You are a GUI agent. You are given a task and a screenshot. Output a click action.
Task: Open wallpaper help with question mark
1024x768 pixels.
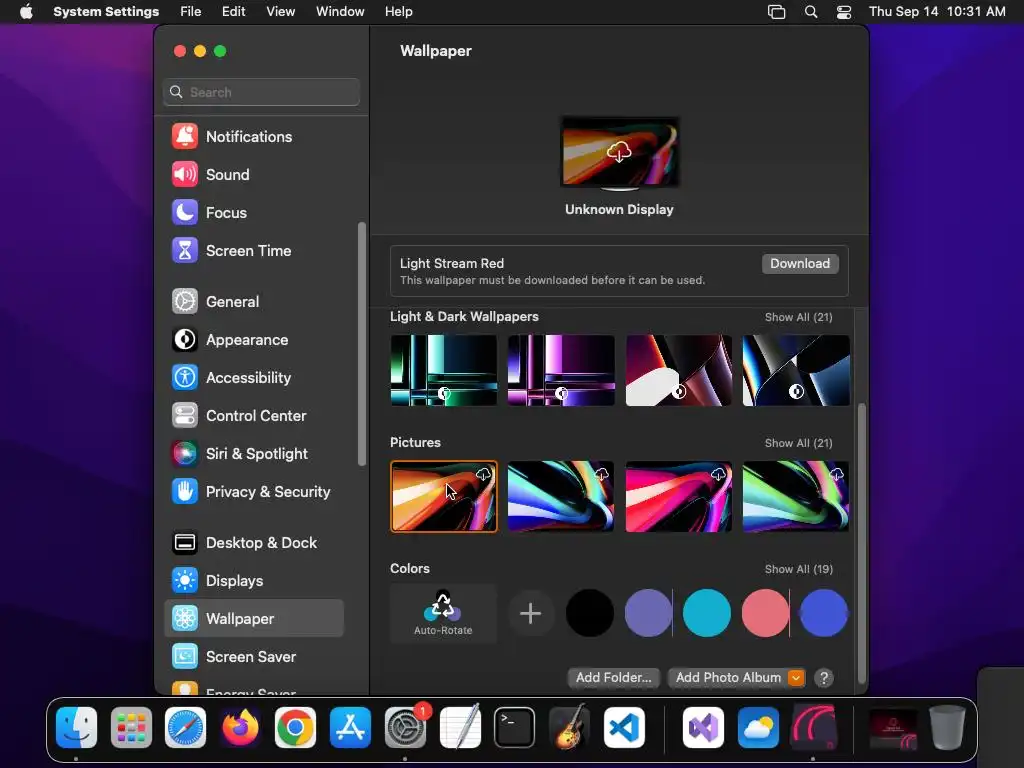pyautogui.click(x=824, y=678)
